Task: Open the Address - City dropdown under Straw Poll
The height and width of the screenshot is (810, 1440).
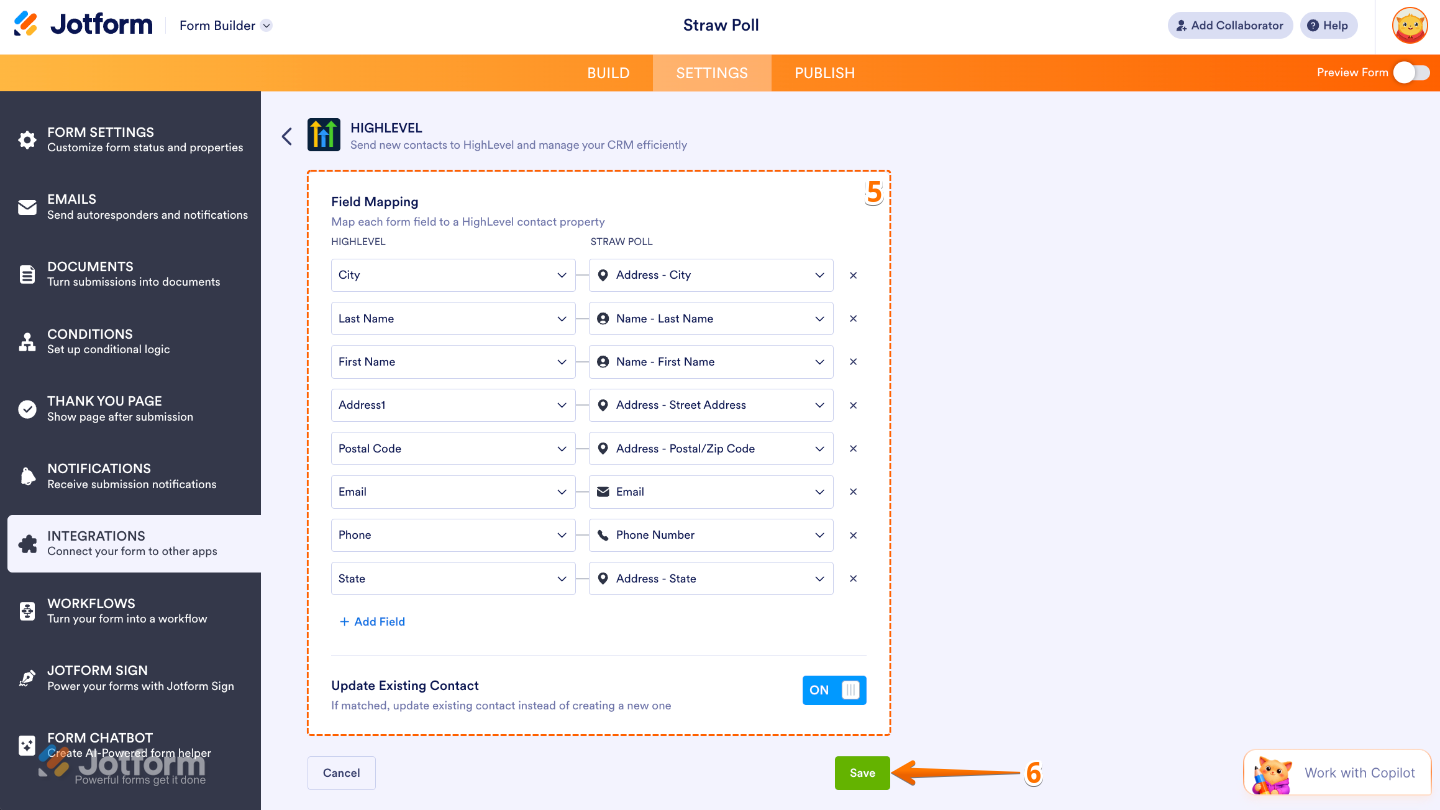Action: pos(710,275)
